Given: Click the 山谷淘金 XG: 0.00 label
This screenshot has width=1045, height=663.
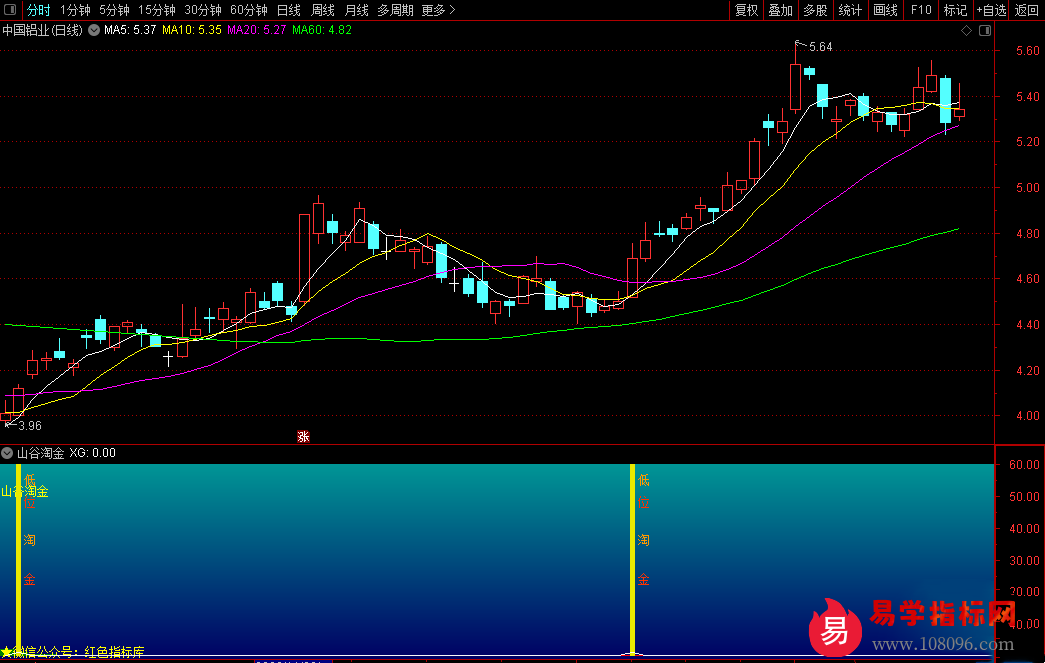Looking at the screenshot, I should click(x=66, y=453).
